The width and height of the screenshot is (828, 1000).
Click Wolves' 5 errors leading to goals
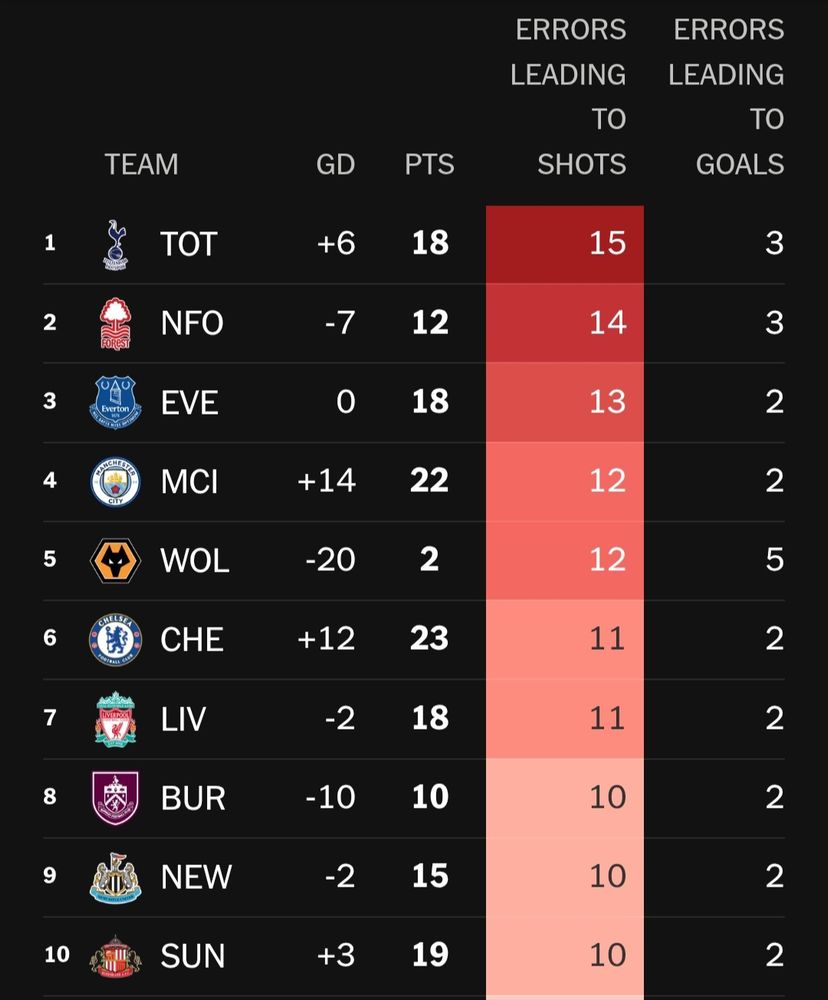tap(774, 560)
